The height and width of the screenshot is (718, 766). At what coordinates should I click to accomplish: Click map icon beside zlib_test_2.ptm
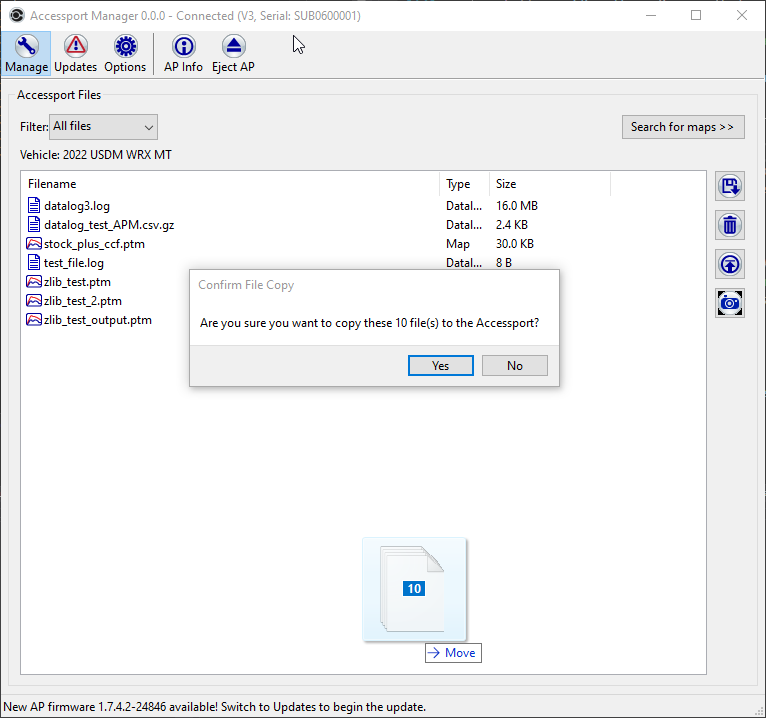pos(34,301)
